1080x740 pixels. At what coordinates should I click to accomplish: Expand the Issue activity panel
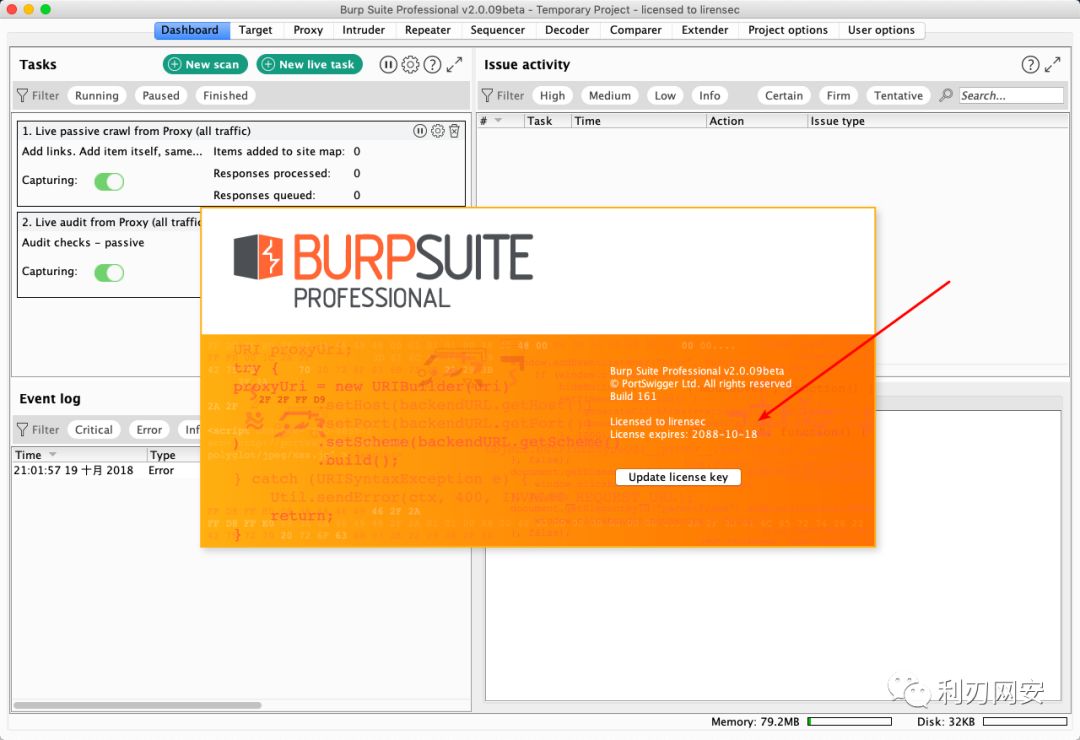tap(1052, 65)
